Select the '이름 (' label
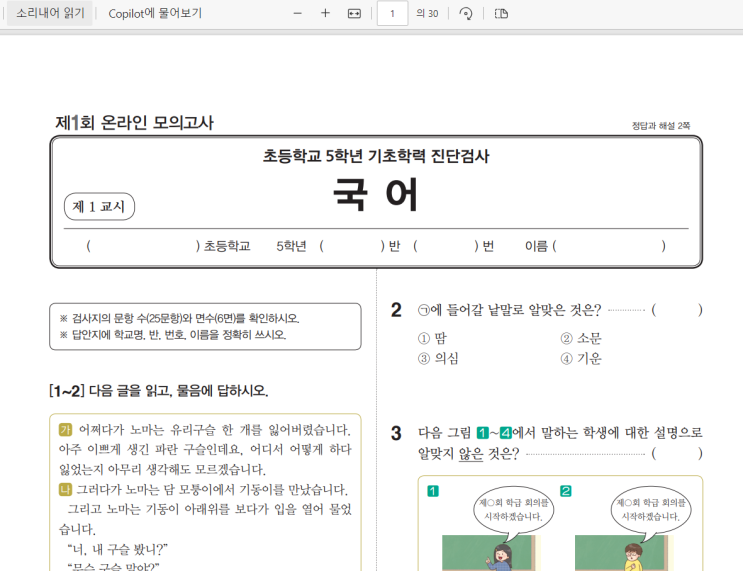This screenshot has height=571, width=743. point(541,246)
